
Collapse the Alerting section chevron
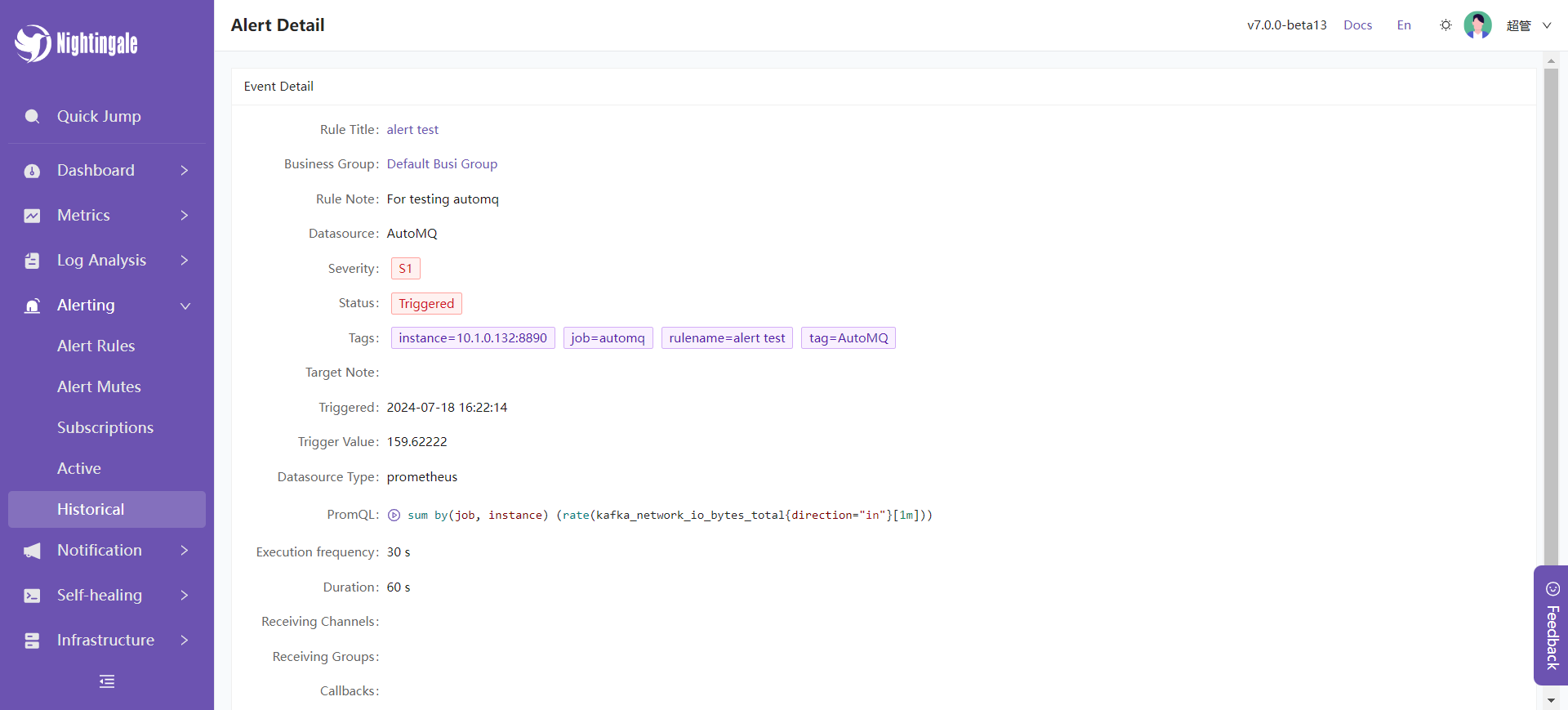(x=185, y=306)
